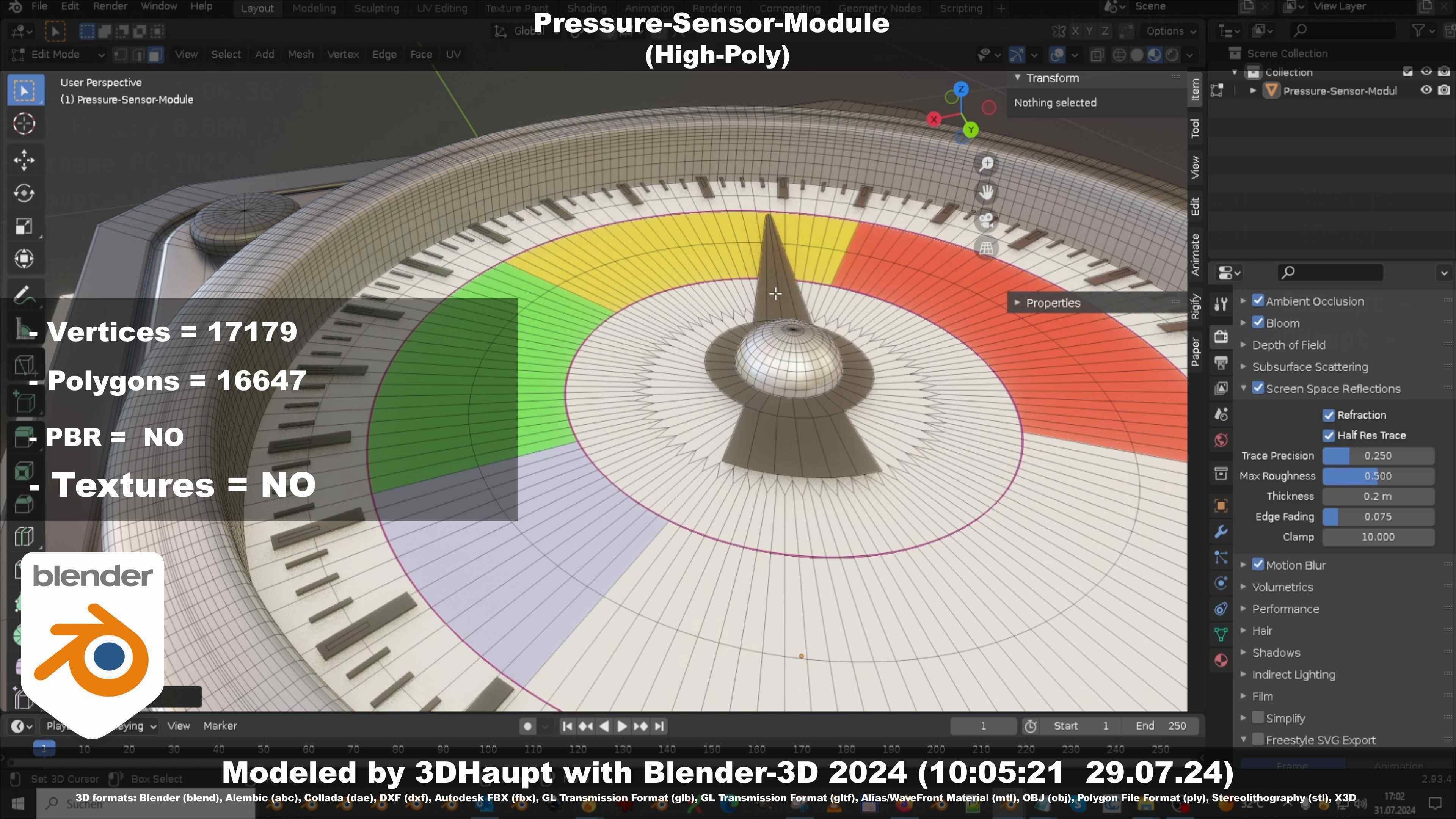Open the Tool properties tab icon

tap(1221, 304)
